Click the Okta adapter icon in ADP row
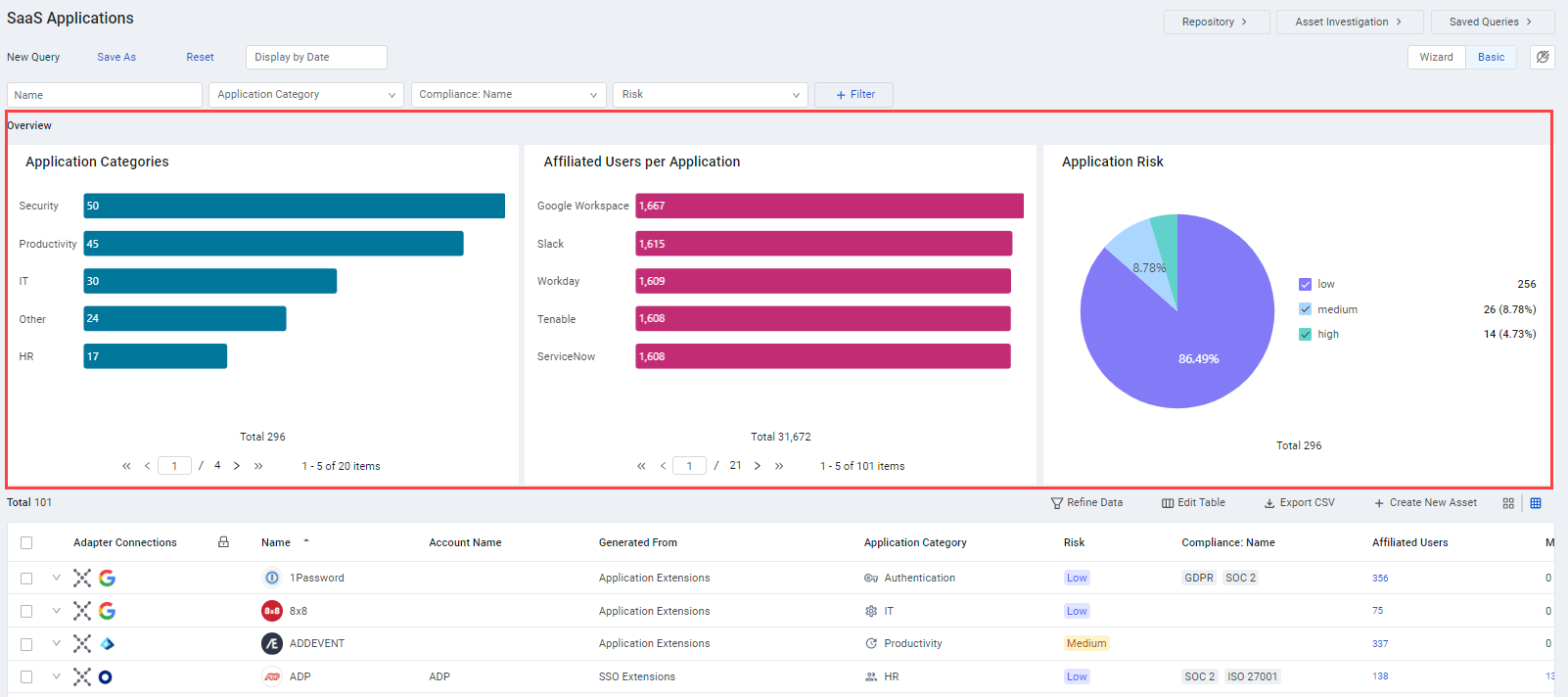The height and width of the screenshot is (697, 1568). [x=106, y=676]
